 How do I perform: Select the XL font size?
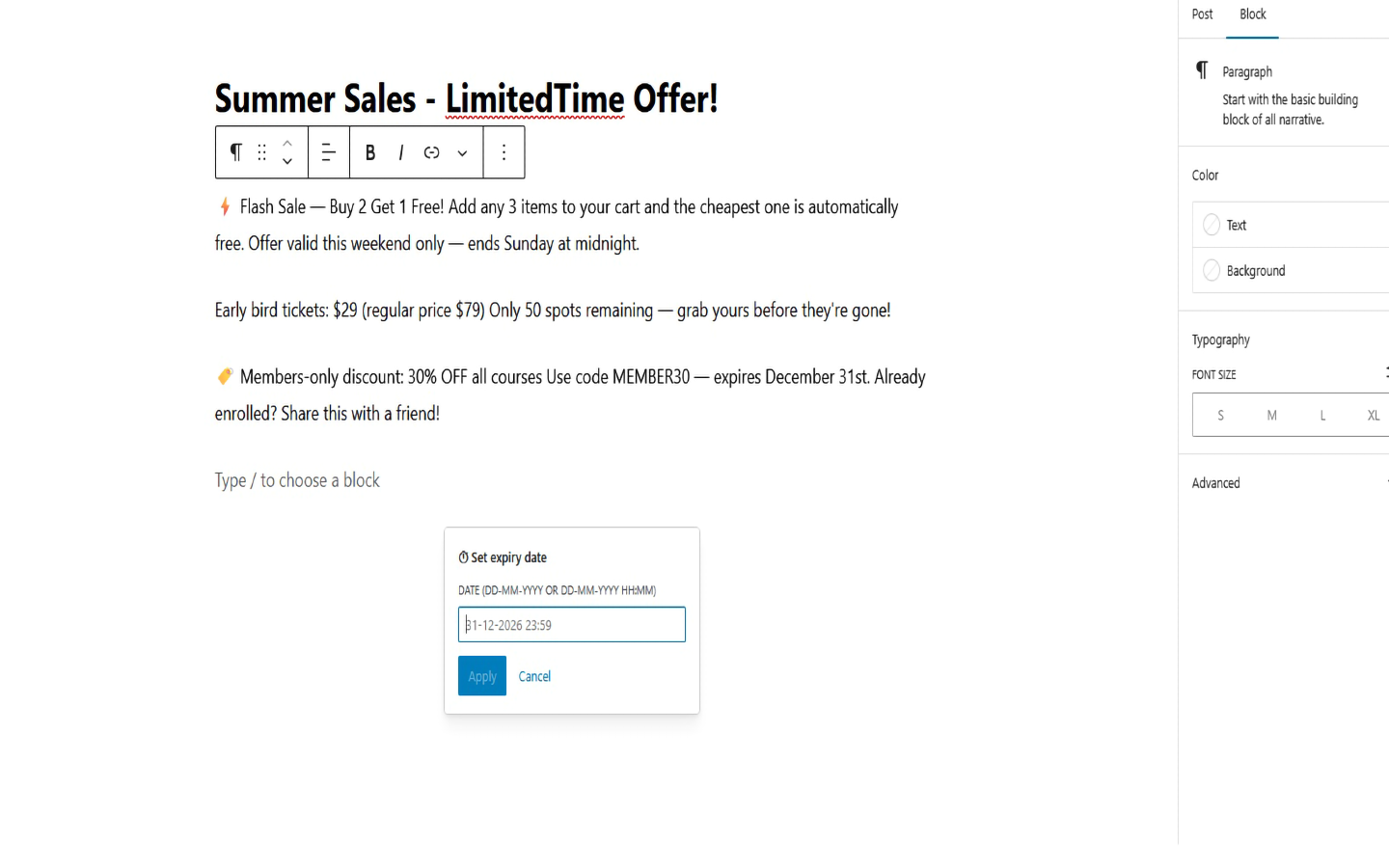coord(1373,415)
